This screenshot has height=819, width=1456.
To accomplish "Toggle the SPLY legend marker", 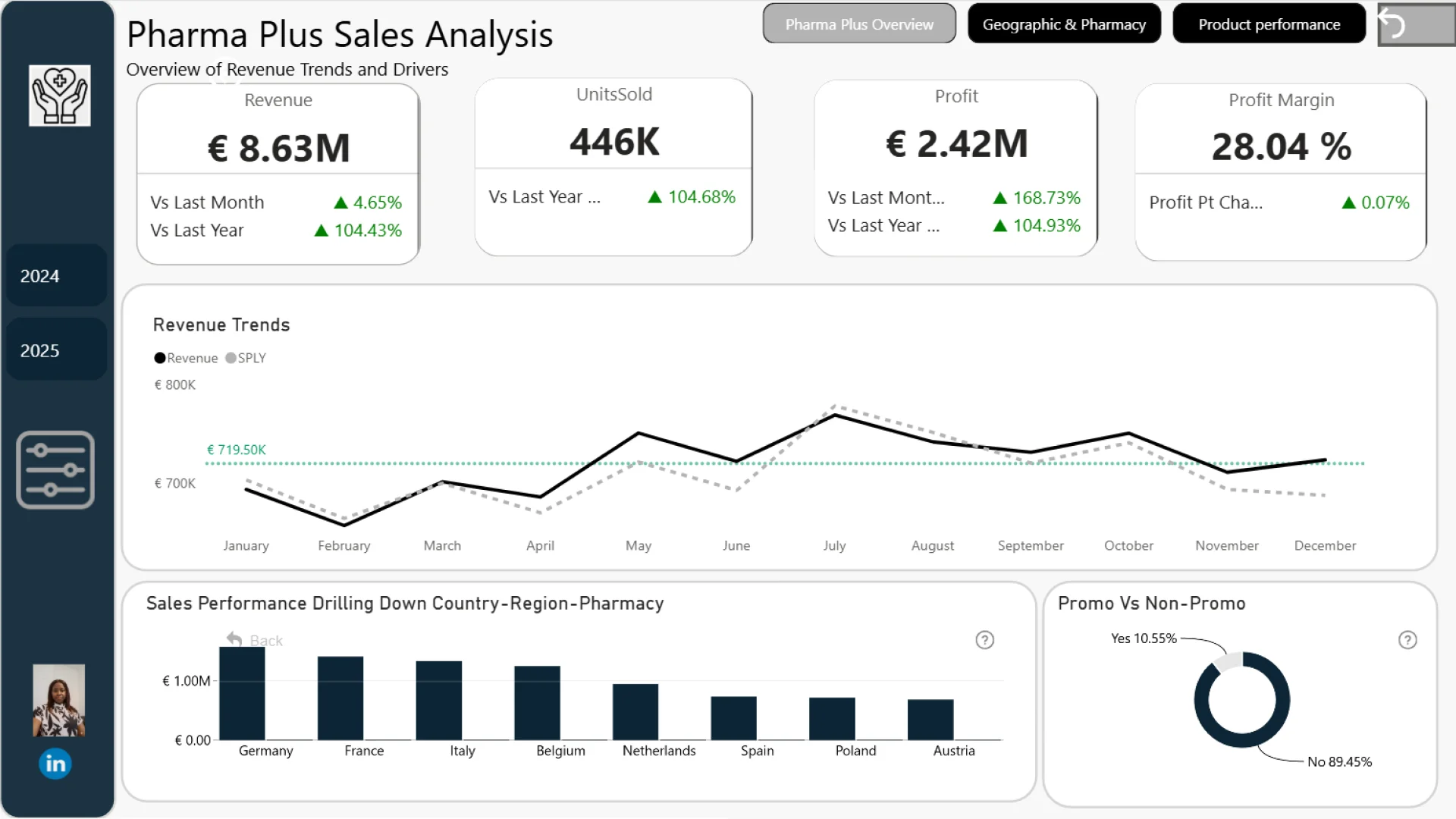I will tap(231, 358).
